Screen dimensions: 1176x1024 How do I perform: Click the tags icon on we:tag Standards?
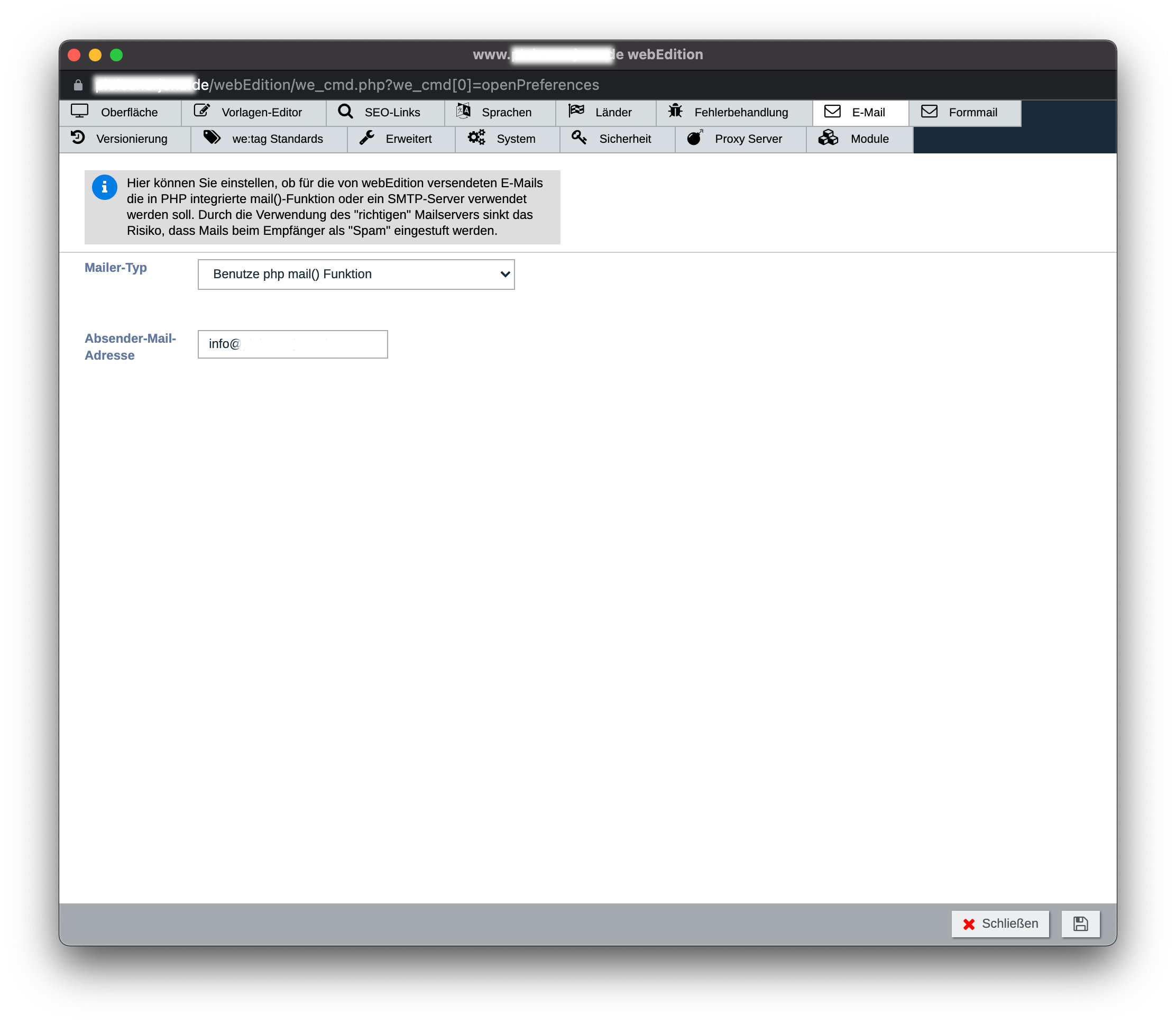(212, 137)
